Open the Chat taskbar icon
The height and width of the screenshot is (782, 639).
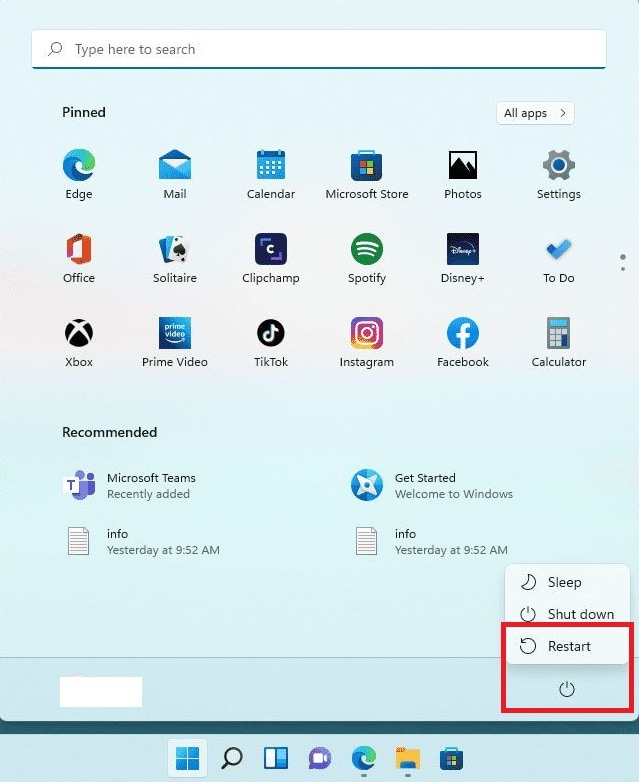(x=320, y=759)
